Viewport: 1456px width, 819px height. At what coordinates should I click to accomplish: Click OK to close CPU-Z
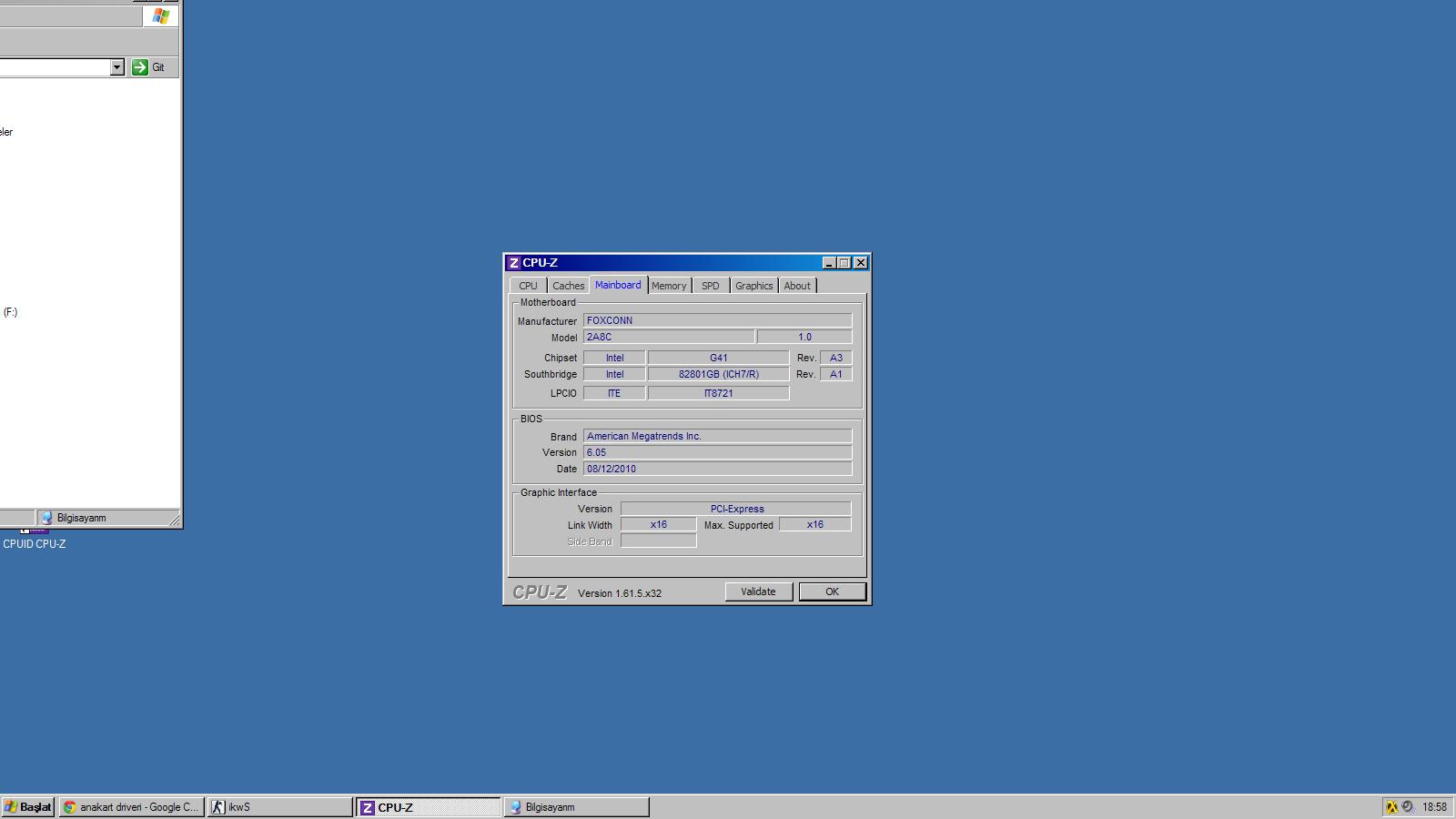[x=832, y=591]
